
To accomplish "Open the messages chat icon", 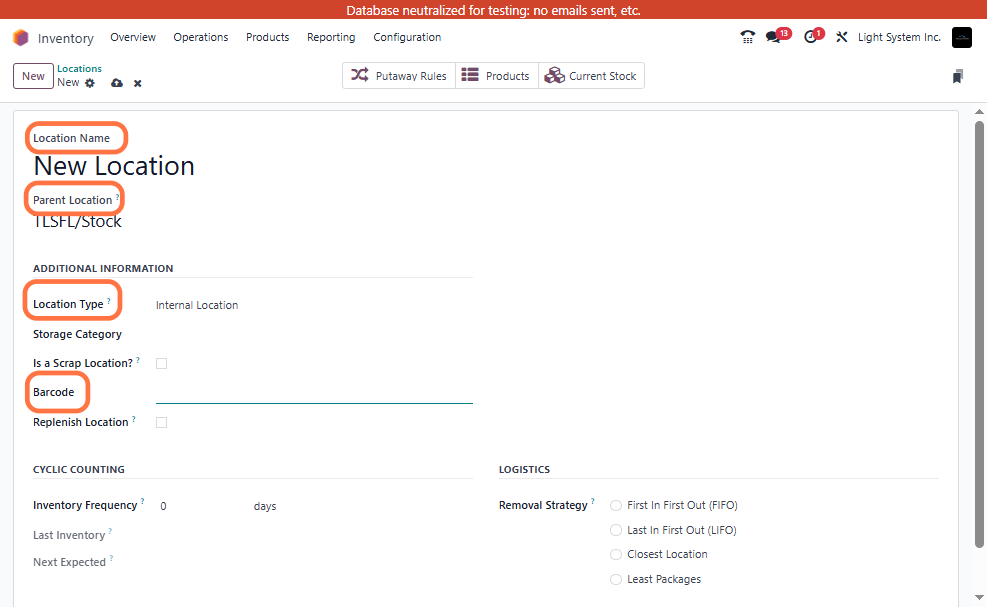I will [774, 37].
